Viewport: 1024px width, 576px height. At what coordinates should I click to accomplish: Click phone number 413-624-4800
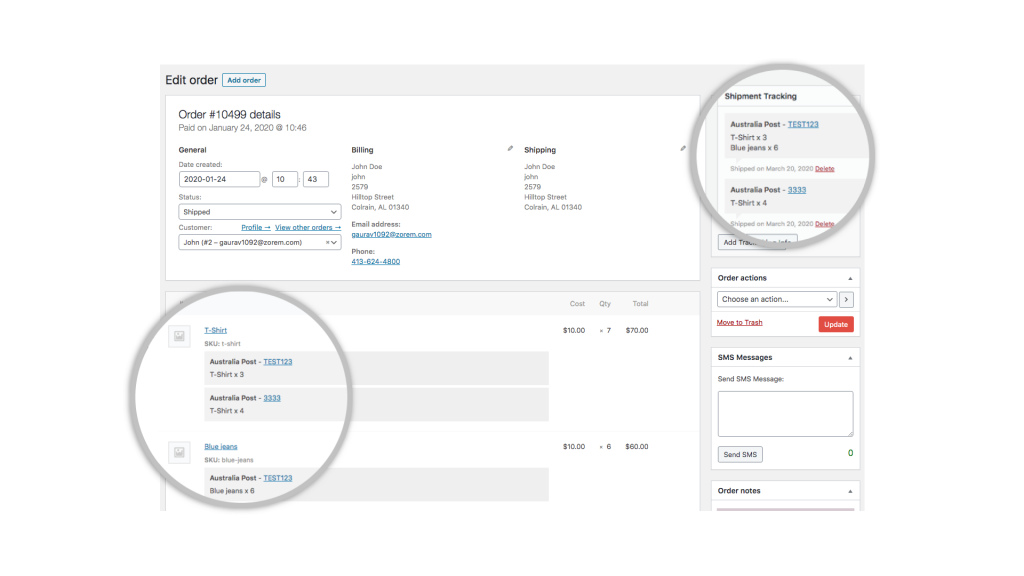(x=376, y=261)
